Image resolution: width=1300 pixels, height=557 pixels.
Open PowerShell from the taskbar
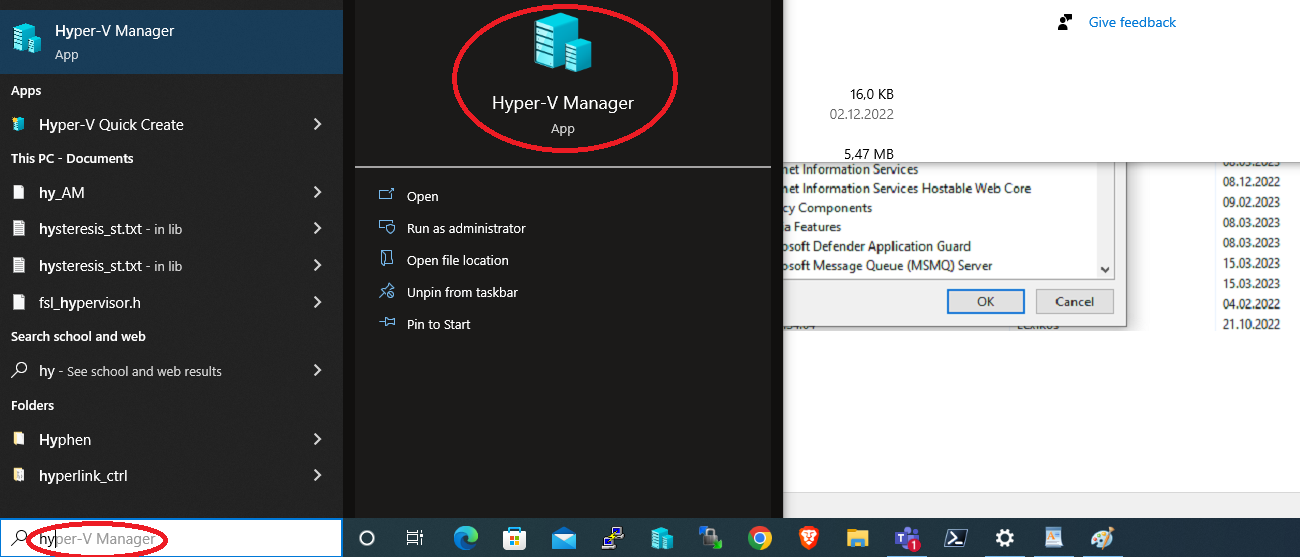click(x=956, y=539)
